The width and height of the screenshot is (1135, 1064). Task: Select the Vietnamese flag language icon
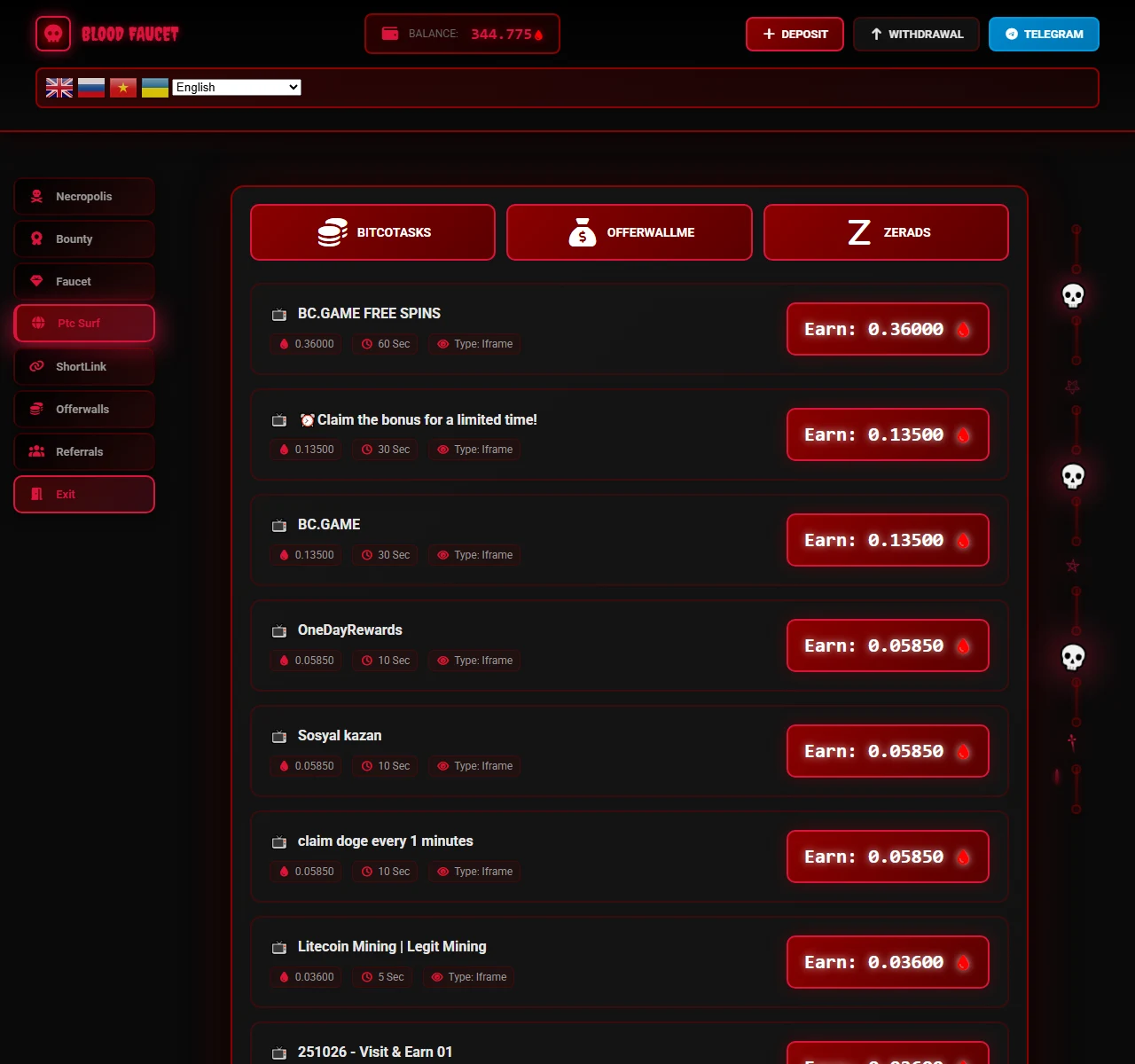coord(123,87)
